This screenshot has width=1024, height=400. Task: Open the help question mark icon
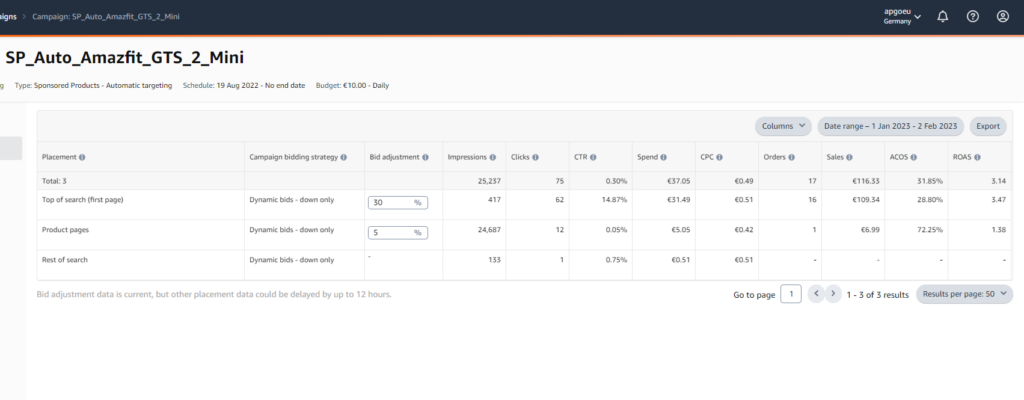(x=972, y=17)
